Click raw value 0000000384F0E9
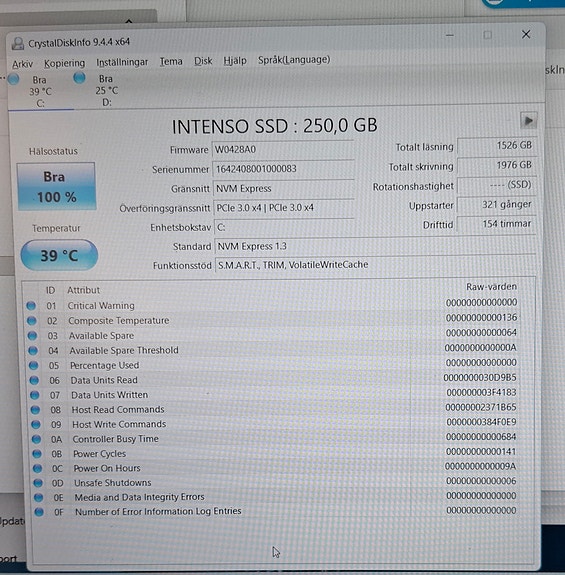 (481, 422)
